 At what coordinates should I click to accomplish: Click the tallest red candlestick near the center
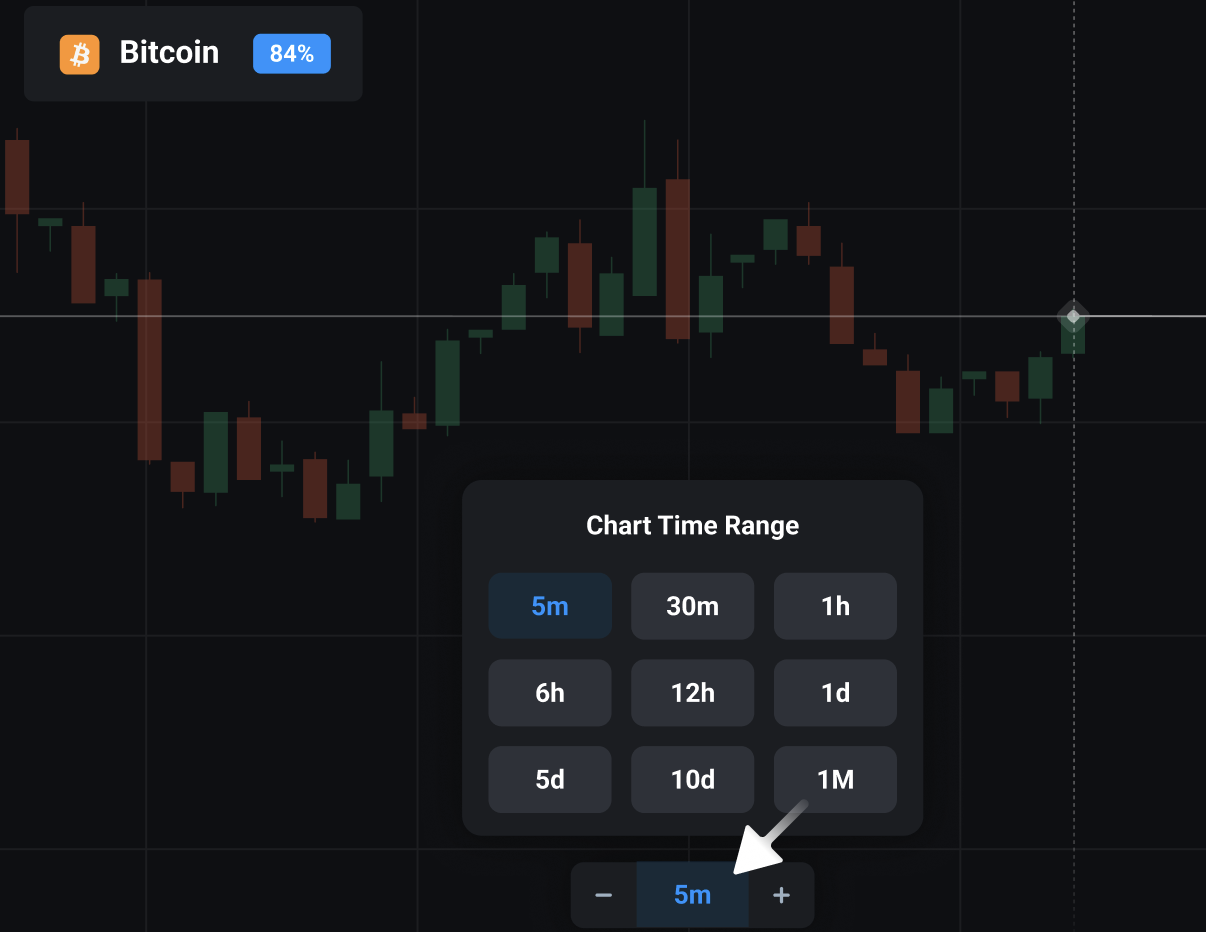pyautogui.click(x=678, y=259)
